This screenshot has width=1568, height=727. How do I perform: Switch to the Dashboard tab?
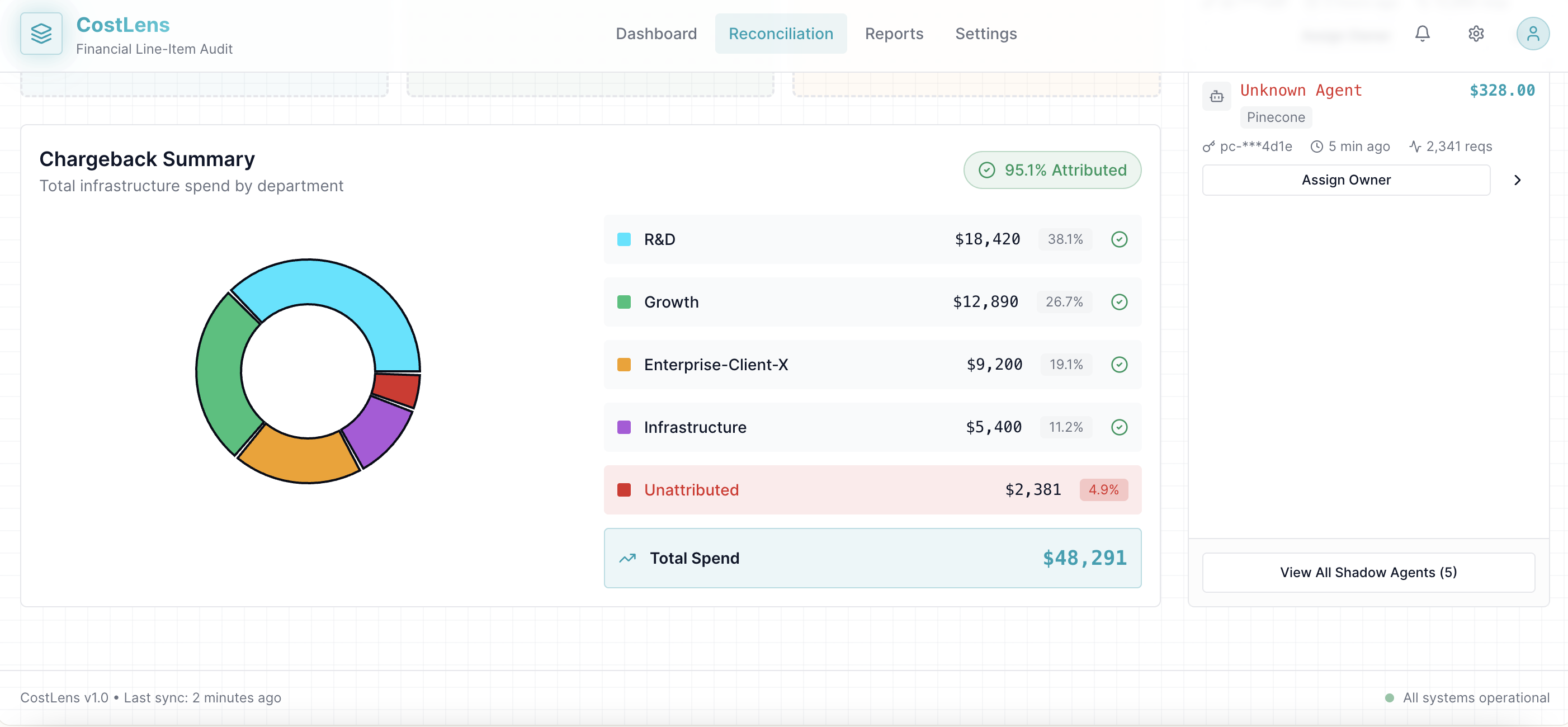coord(655,34)
